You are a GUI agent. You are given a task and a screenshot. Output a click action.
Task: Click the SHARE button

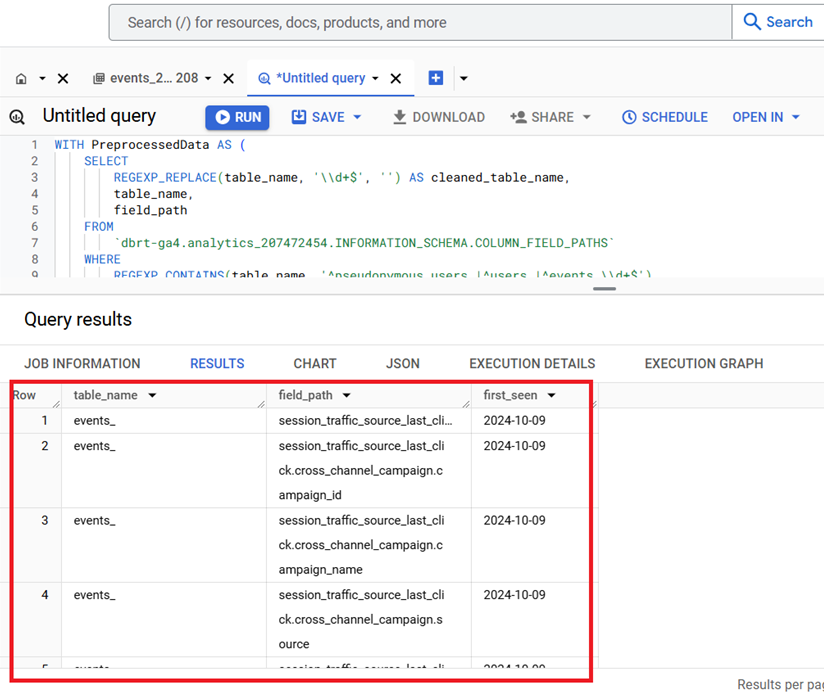(x=542, y=117)
